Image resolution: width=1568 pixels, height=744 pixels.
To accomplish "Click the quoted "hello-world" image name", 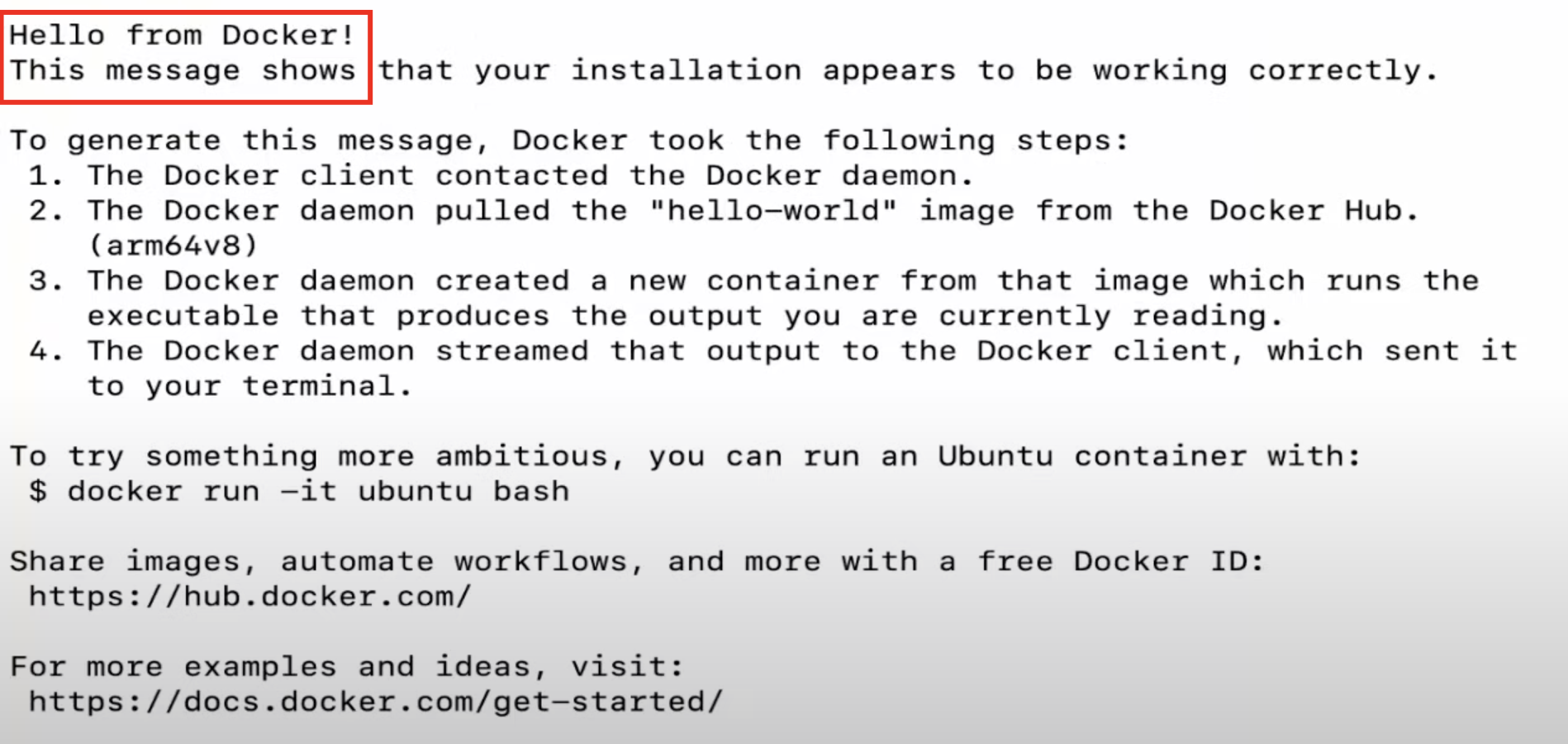I will tap(773, 210).
